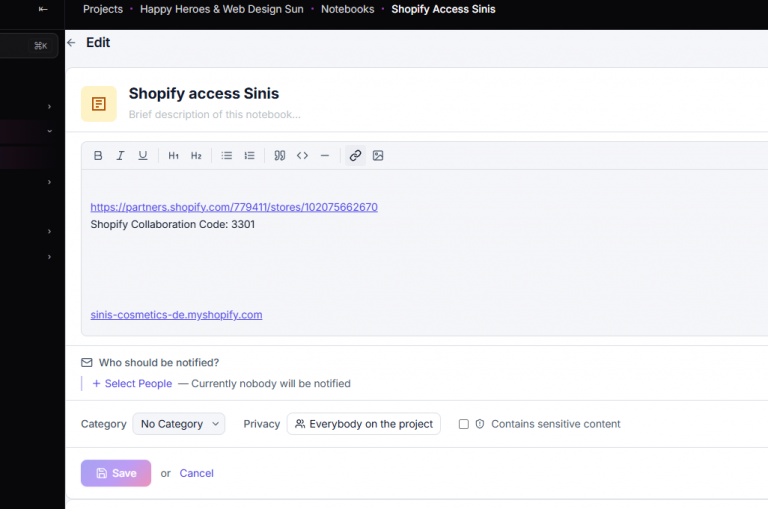Image resolution: width=768 pixels, height=509 pixels.
Task: Open the No Category dropdown
Action: (179, 424)
